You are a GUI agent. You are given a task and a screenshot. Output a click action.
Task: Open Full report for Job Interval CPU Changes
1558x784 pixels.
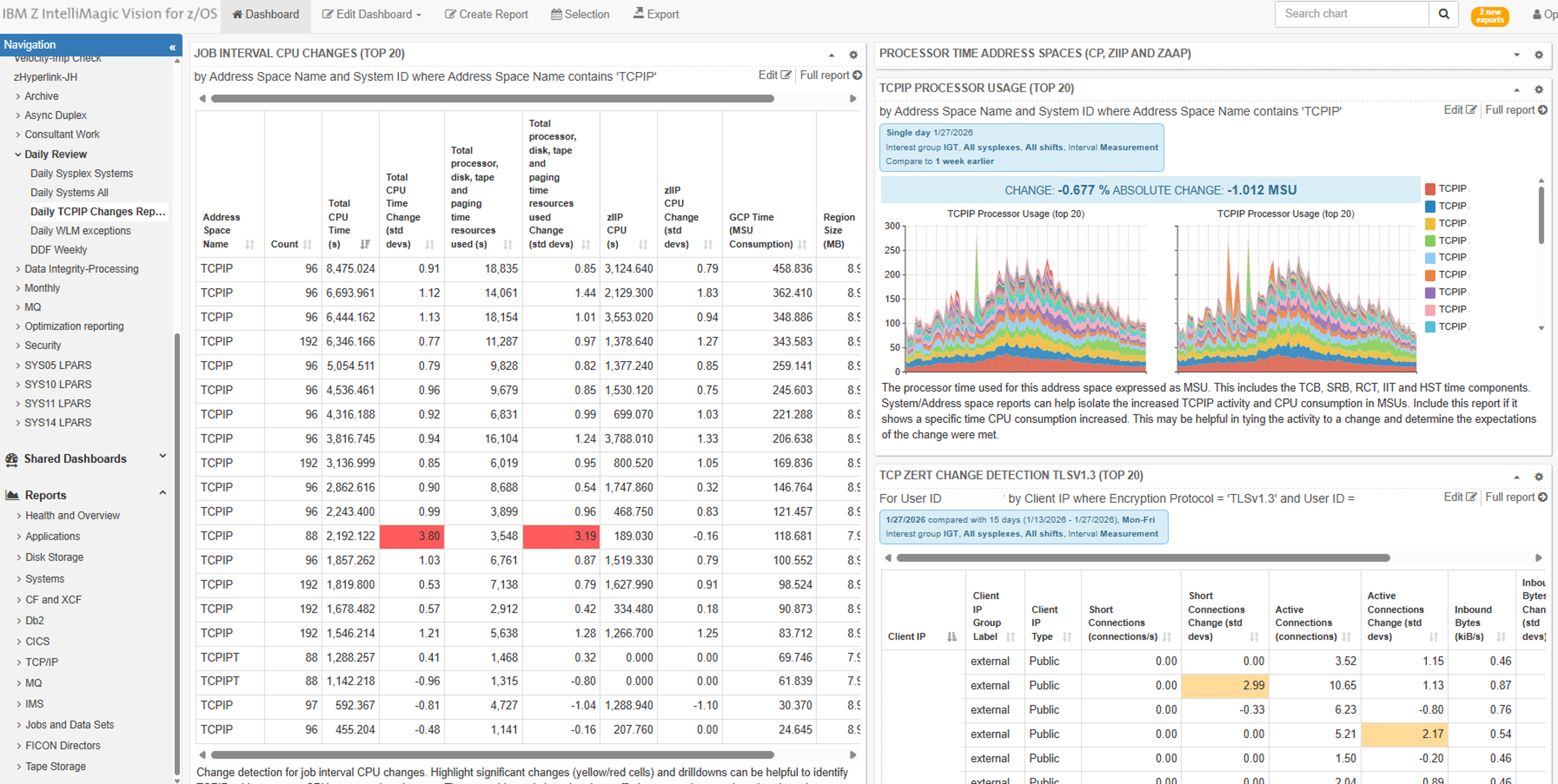click(830, 75)
